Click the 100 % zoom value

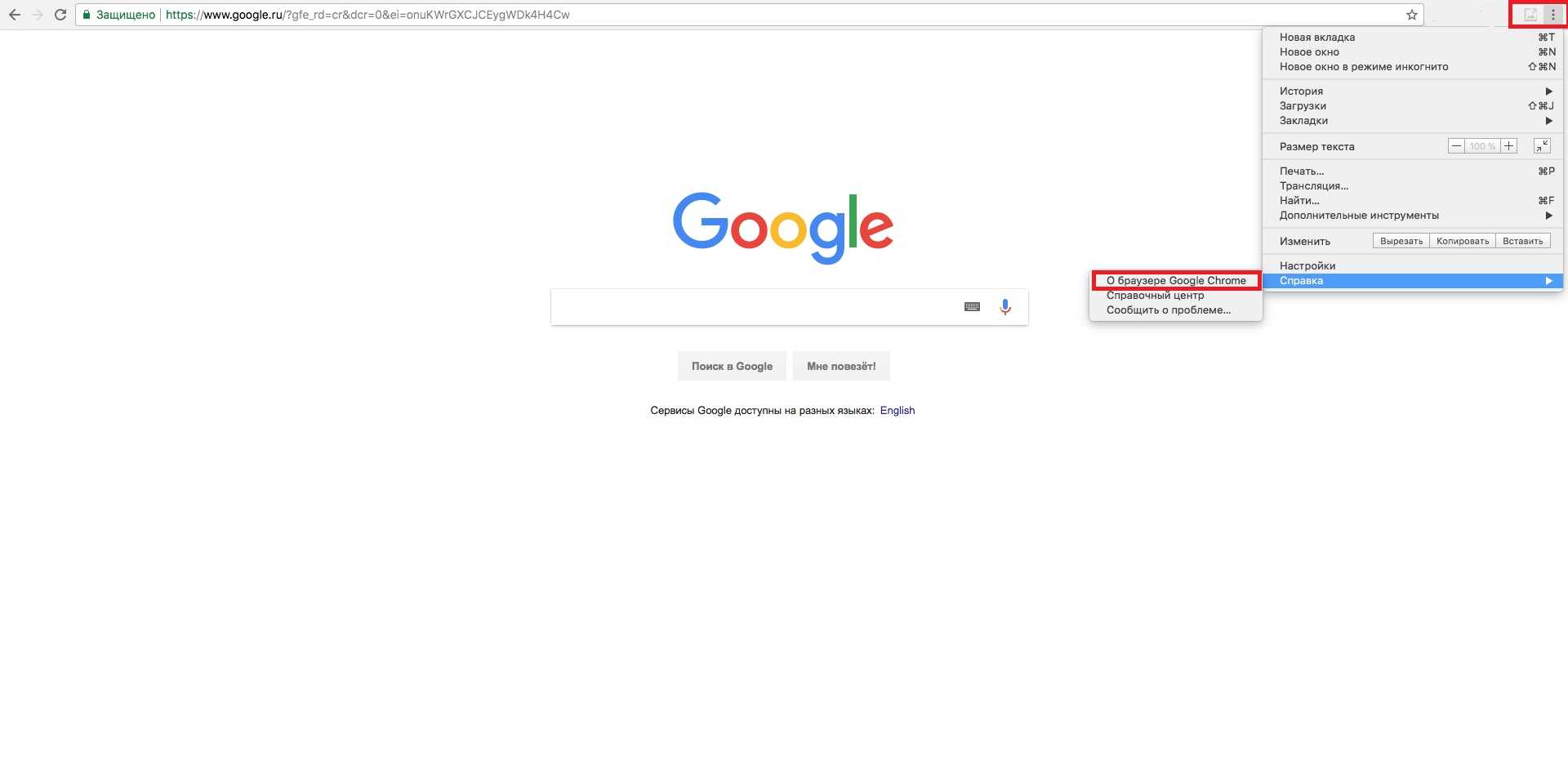coord(1482,146)
